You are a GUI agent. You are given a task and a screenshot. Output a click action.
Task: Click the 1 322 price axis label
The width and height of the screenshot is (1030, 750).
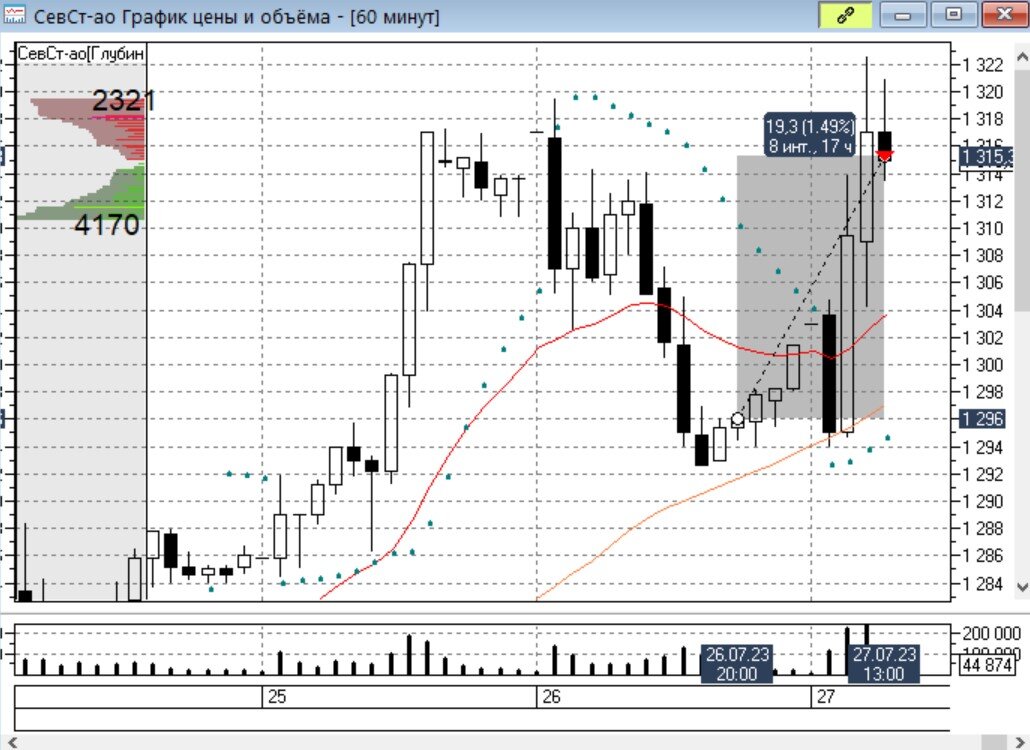tap(983, 65)
